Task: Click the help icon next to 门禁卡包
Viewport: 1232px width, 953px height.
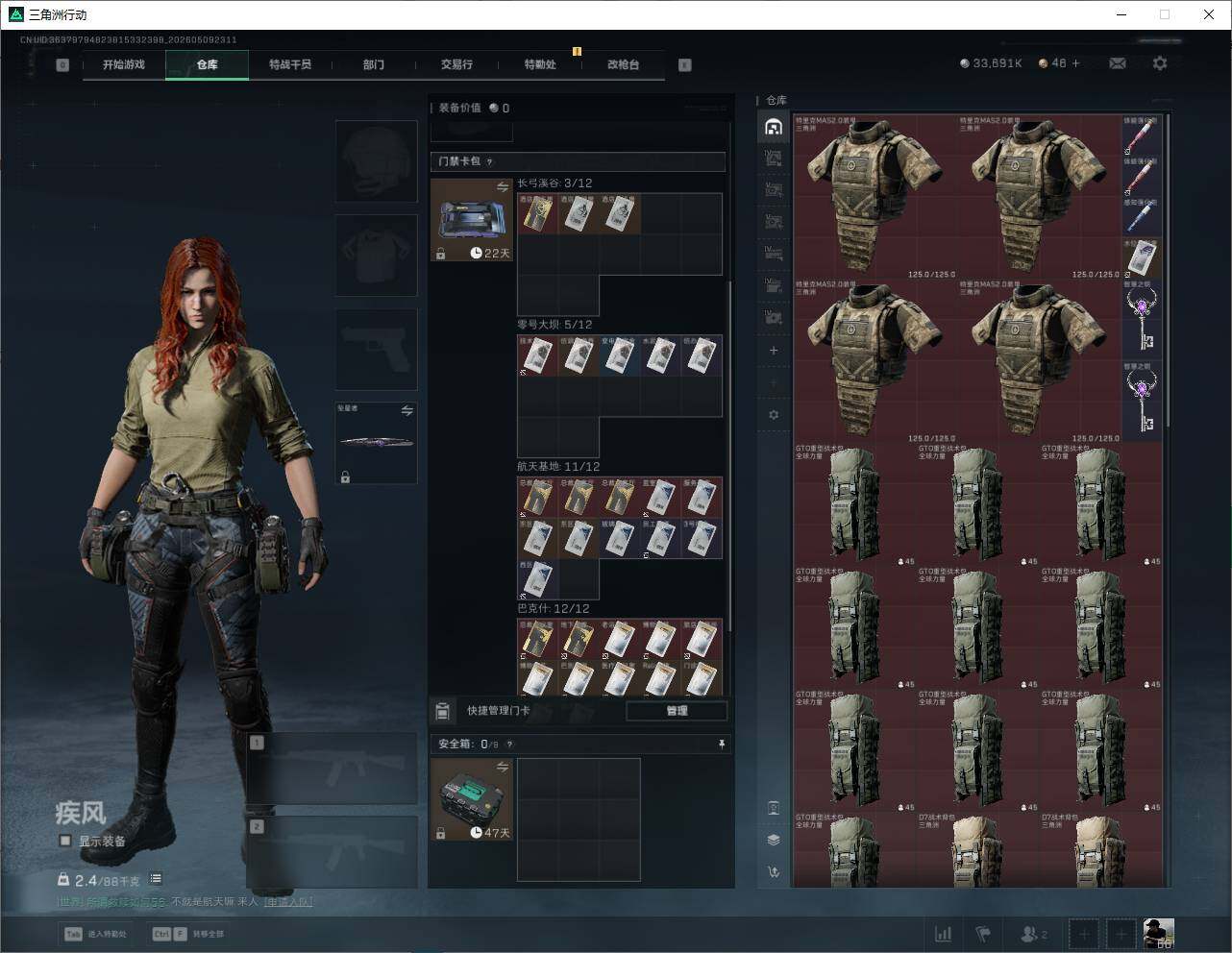Action: coord(490,161)
